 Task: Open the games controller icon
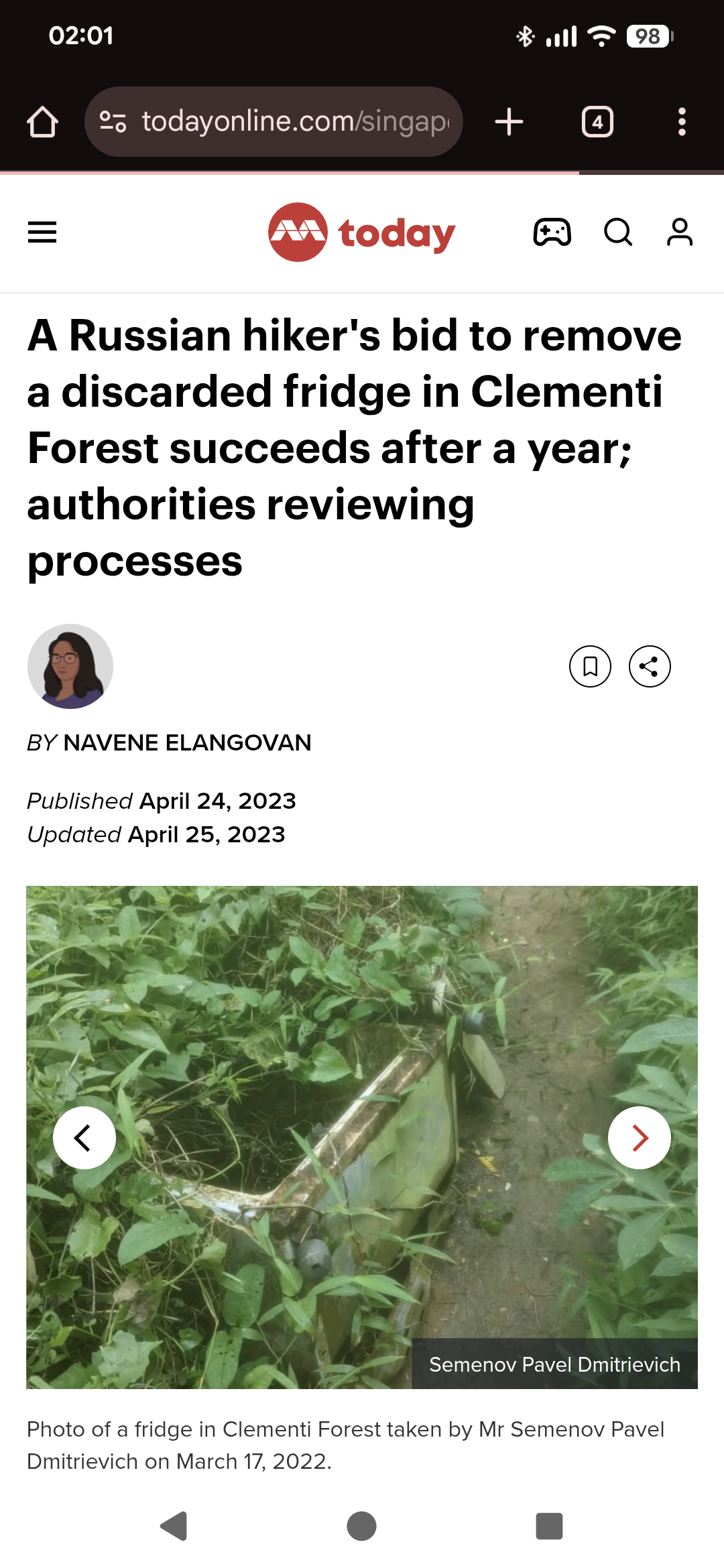pos(552,233)
